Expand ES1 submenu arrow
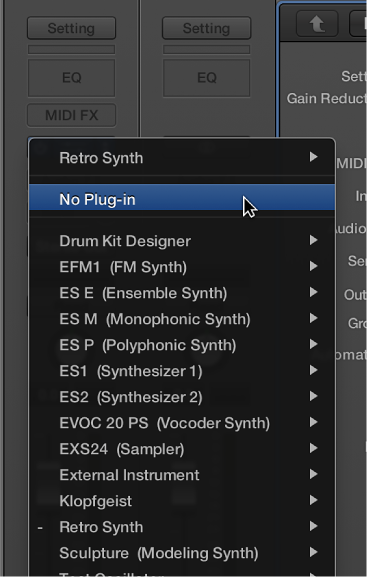 (313, 370)
